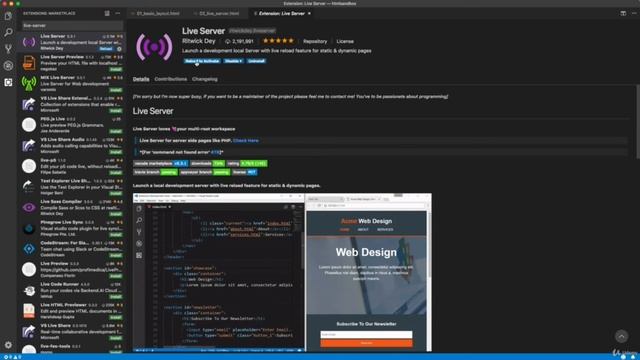Select Live Preview extension row

[x=71, y=269]
